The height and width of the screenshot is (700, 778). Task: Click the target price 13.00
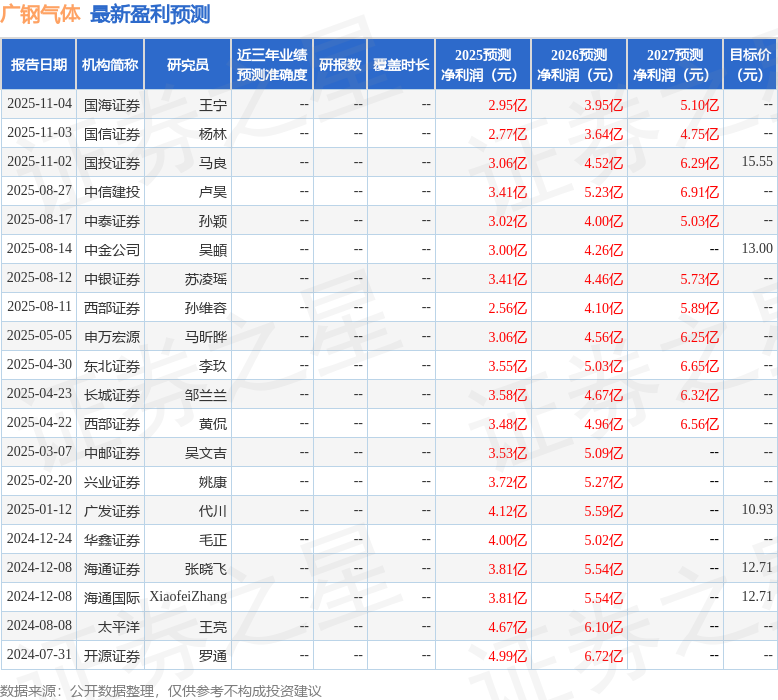coord(757,249)
